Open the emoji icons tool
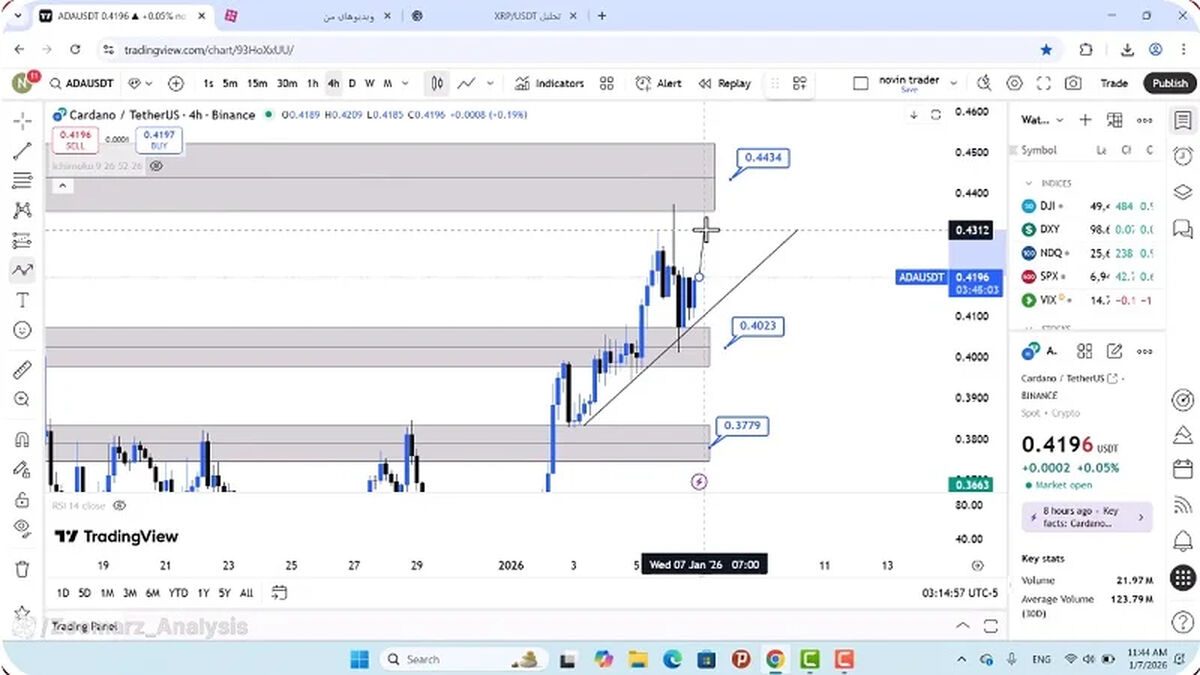Screen dimensions: 1200x675 (22, 330)
